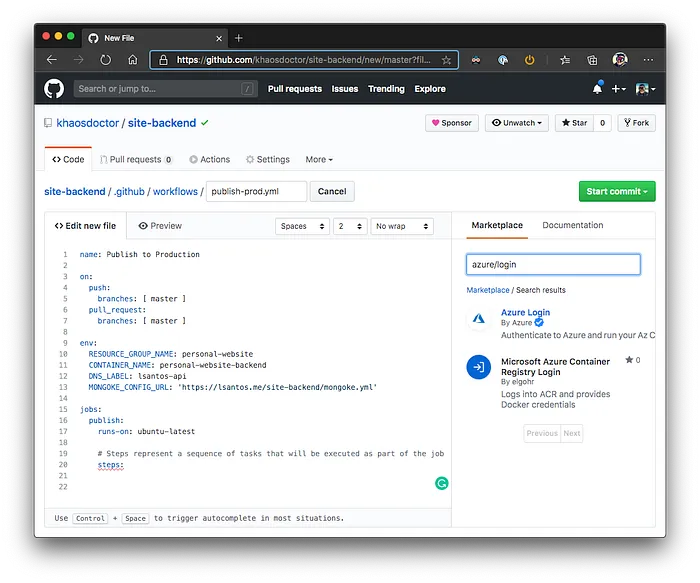Select the Edit new file tab
The image size is (700, 583).
point(85,226)
